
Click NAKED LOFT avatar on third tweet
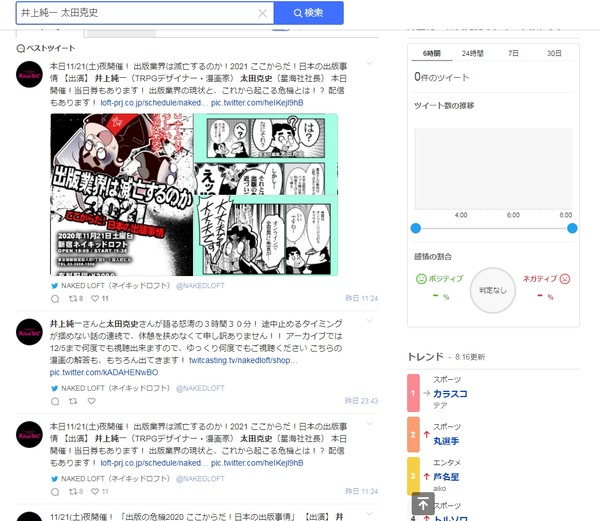pyautogui.click(x=29, y=435)
